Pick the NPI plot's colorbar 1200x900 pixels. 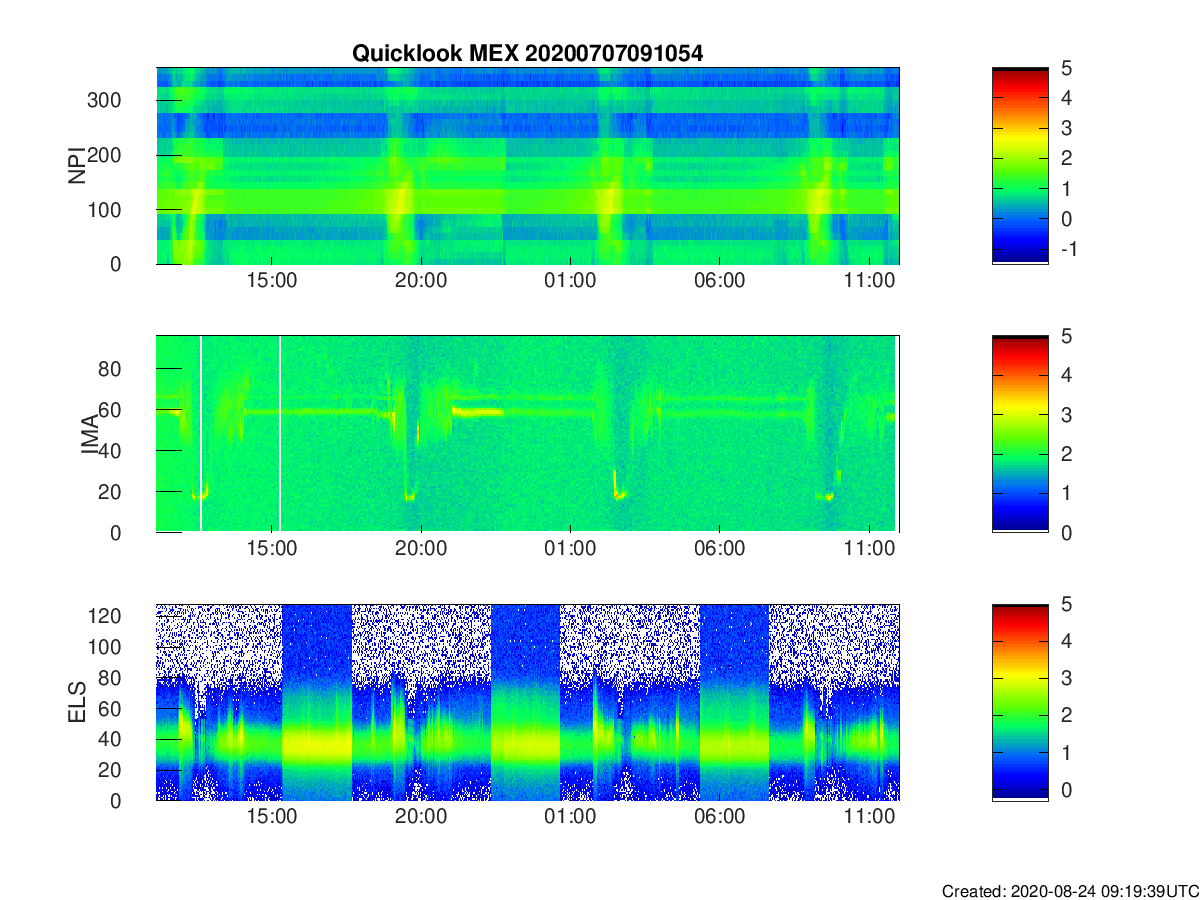coord(1020,166)
